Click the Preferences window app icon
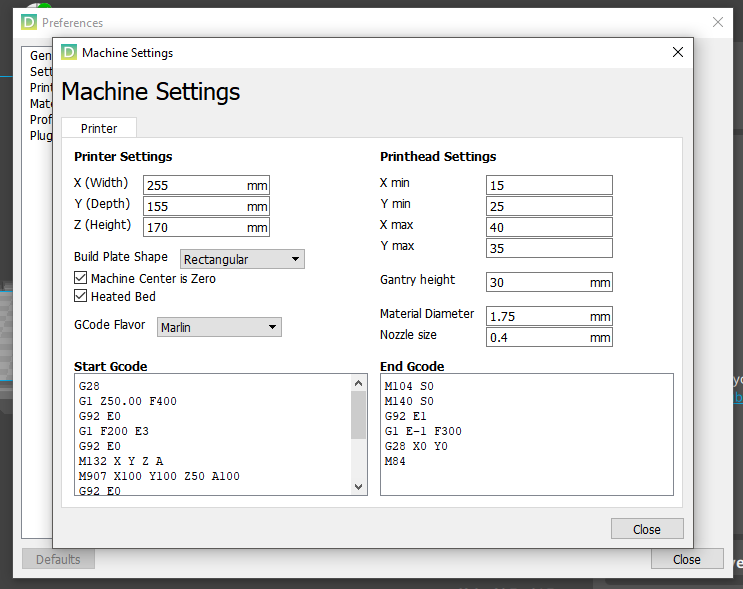Viewport: 743px width, 589px height. (x=28, y=22)
